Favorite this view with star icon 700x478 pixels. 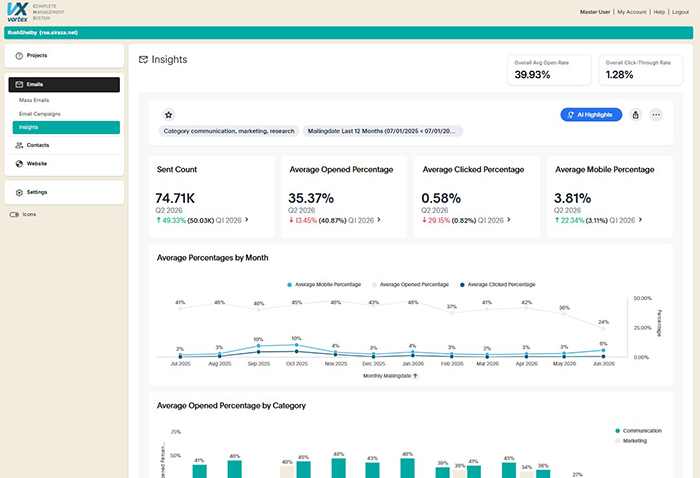[x=168, y=115]
